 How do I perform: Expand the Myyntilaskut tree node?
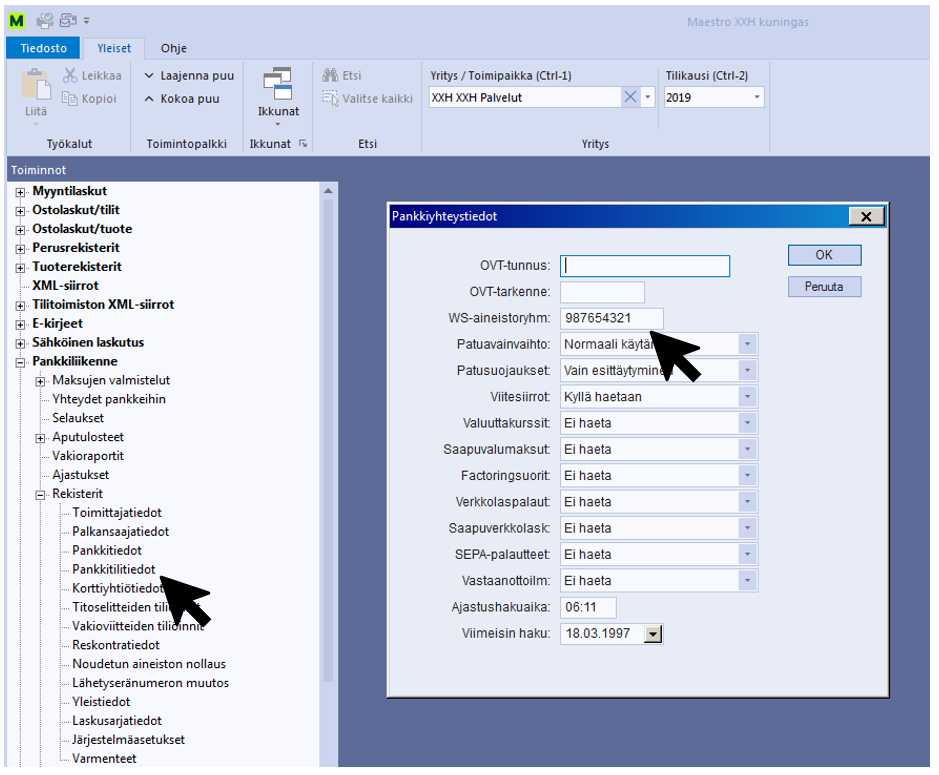20,191
